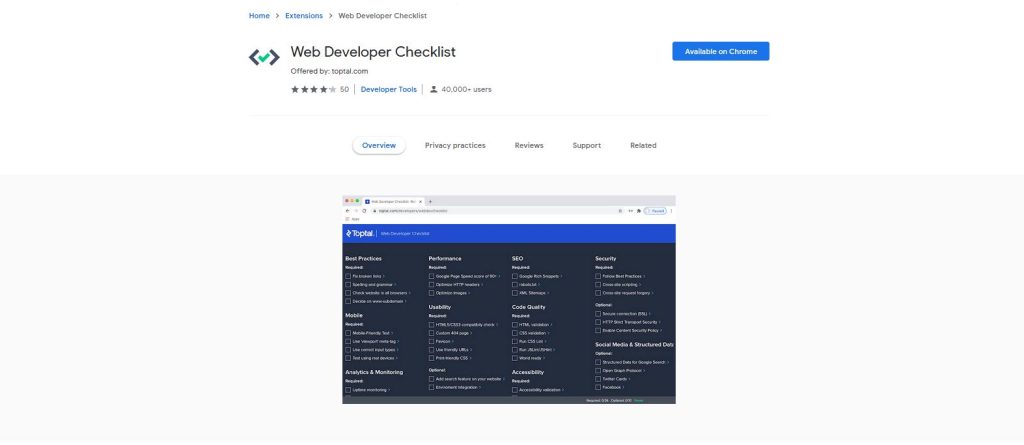Open the 50 ratings count
Viewport: 1024px width, 445px height.
[x=344, y=90]
